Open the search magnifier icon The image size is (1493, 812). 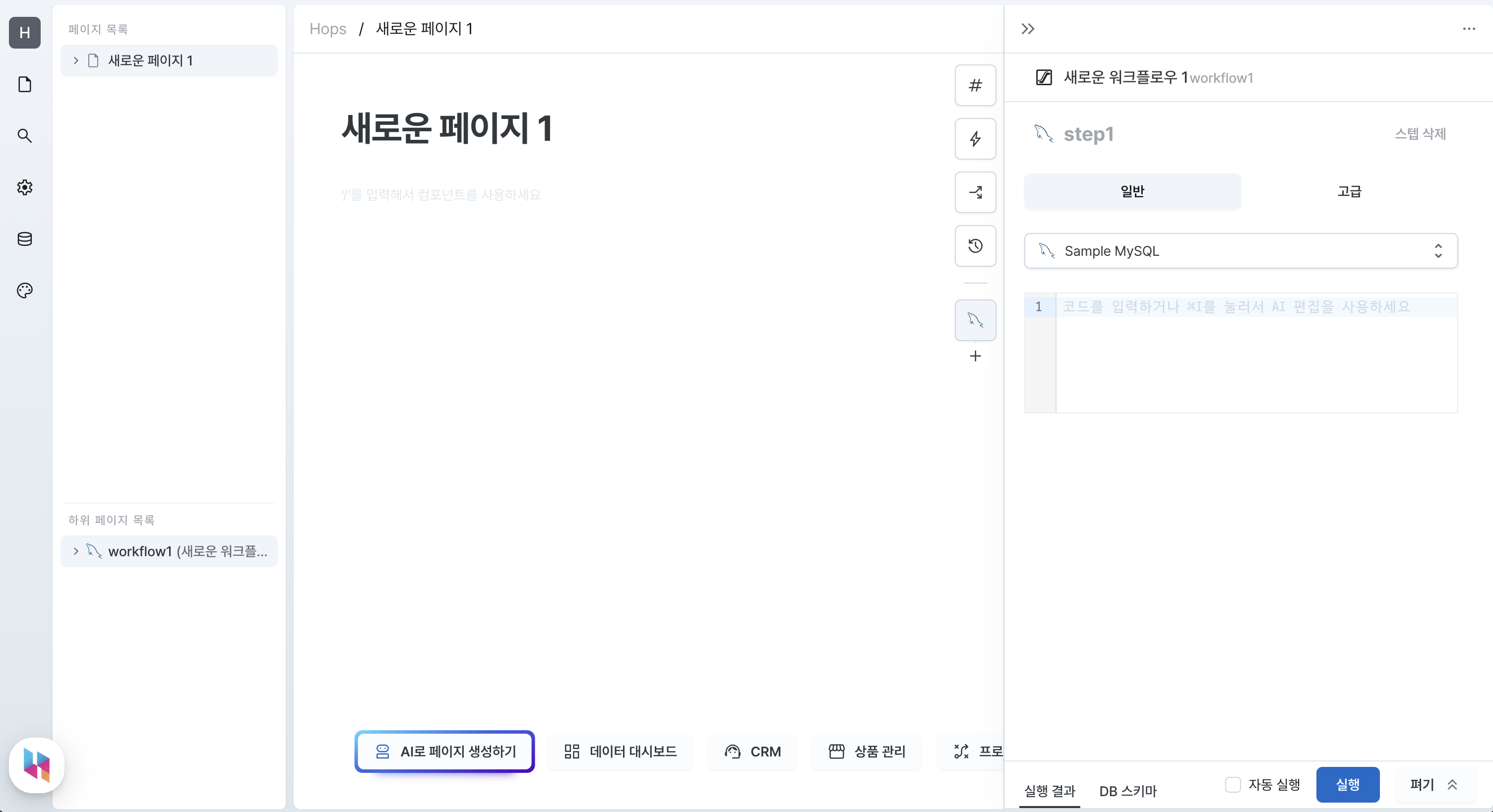click(25, 135)
